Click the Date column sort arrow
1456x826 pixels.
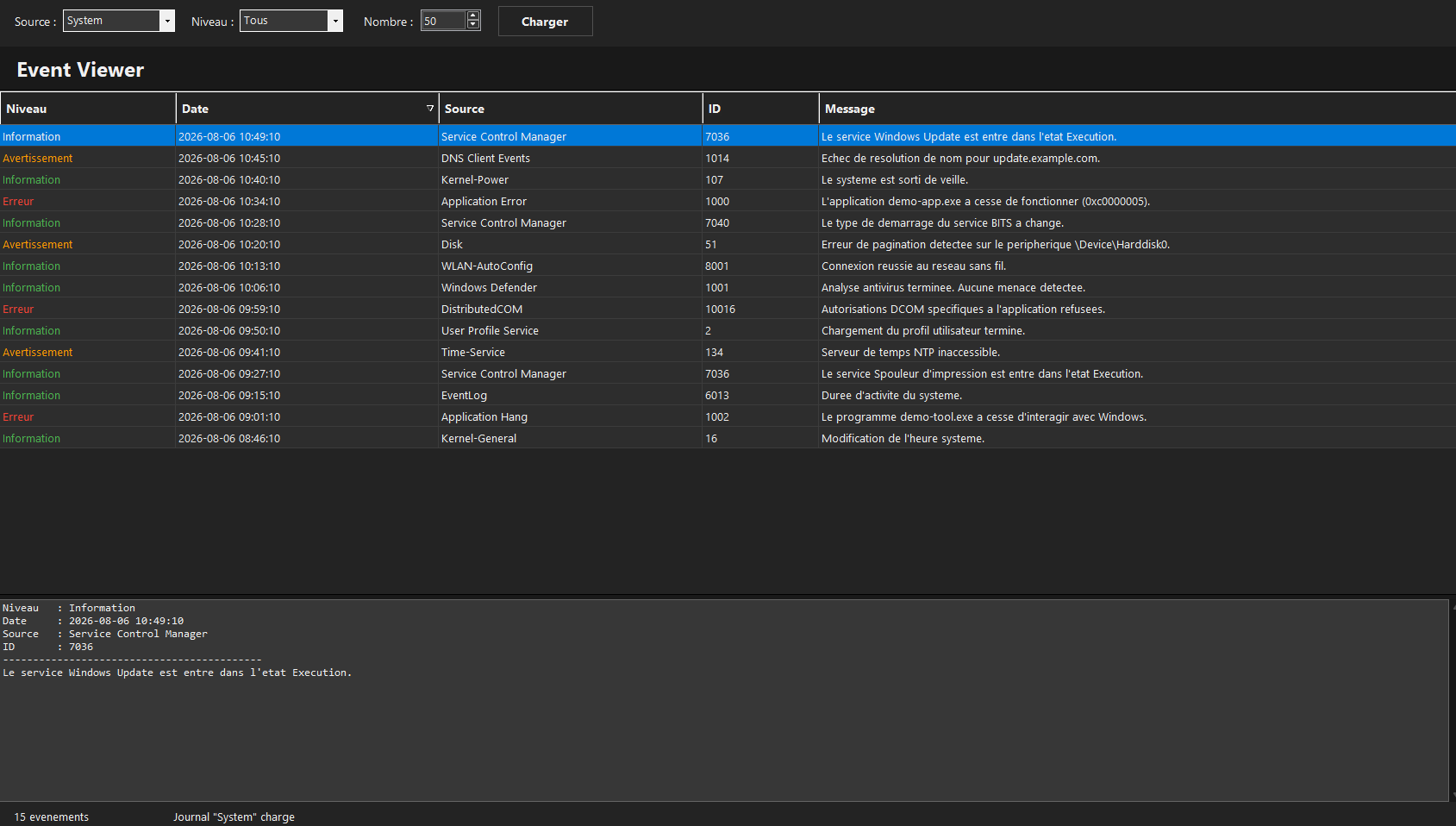pos(430,108)
